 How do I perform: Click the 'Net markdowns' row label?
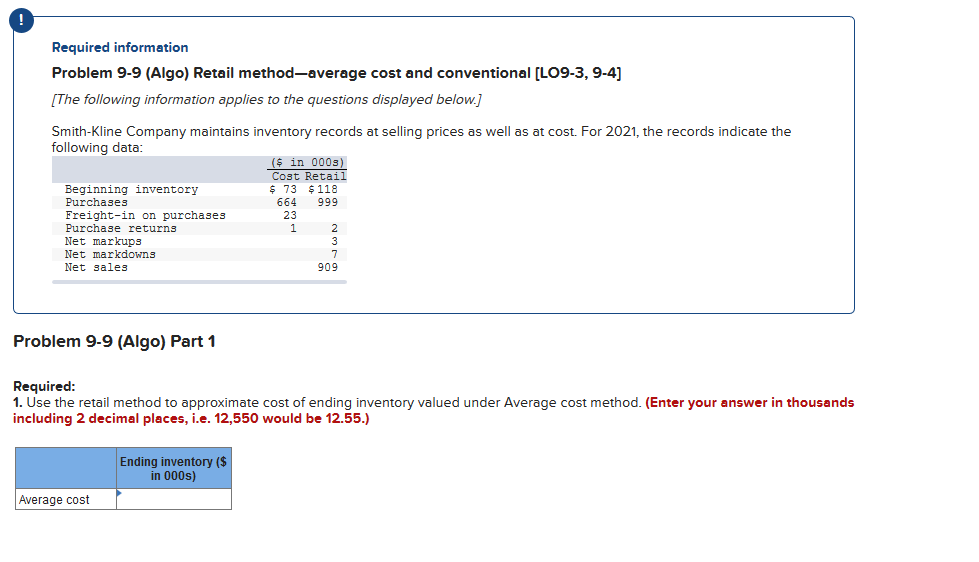[x=110, y=254]
